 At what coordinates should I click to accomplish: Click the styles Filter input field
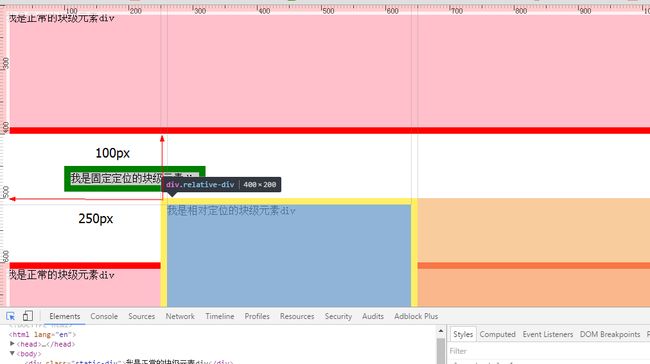coord(547,351)
